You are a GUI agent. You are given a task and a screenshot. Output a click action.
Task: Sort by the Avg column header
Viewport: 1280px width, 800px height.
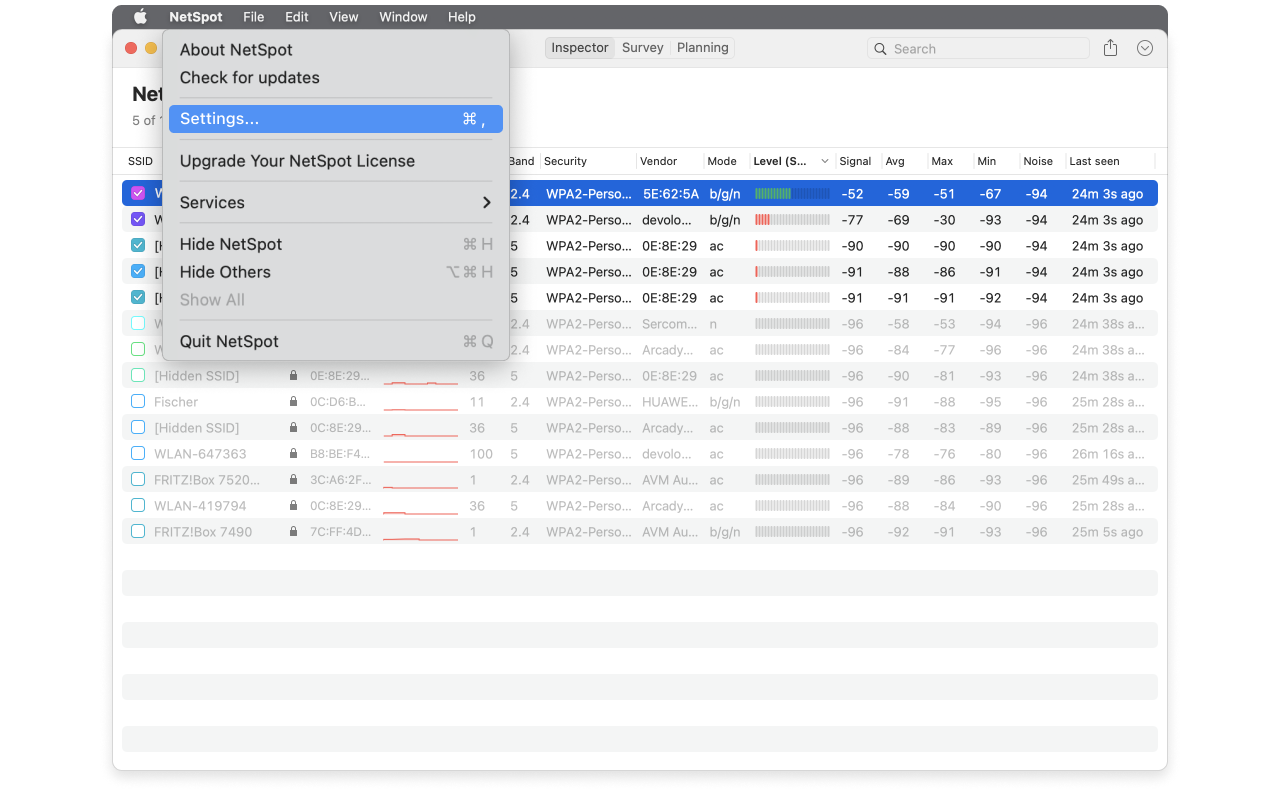pyautogui.click(x=895, y=161)
